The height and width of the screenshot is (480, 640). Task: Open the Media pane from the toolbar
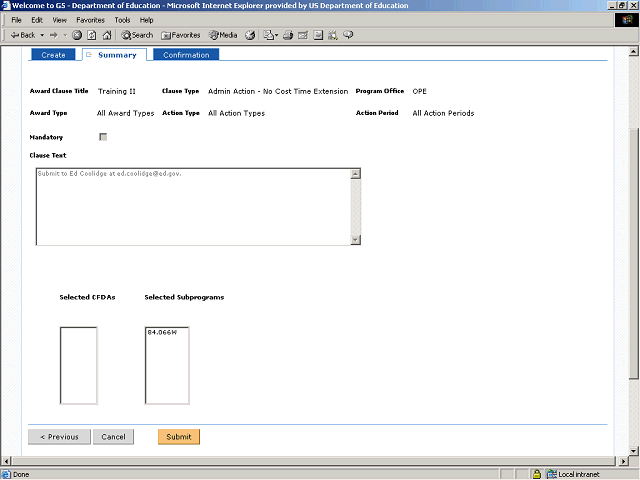223,35
